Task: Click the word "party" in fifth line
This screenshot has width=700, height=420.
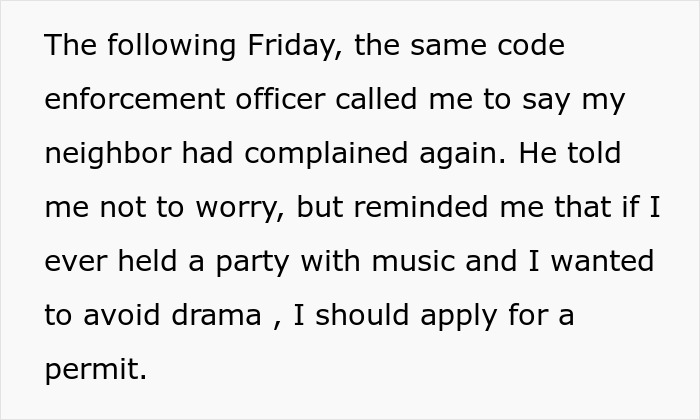Action: coord(253,262)
